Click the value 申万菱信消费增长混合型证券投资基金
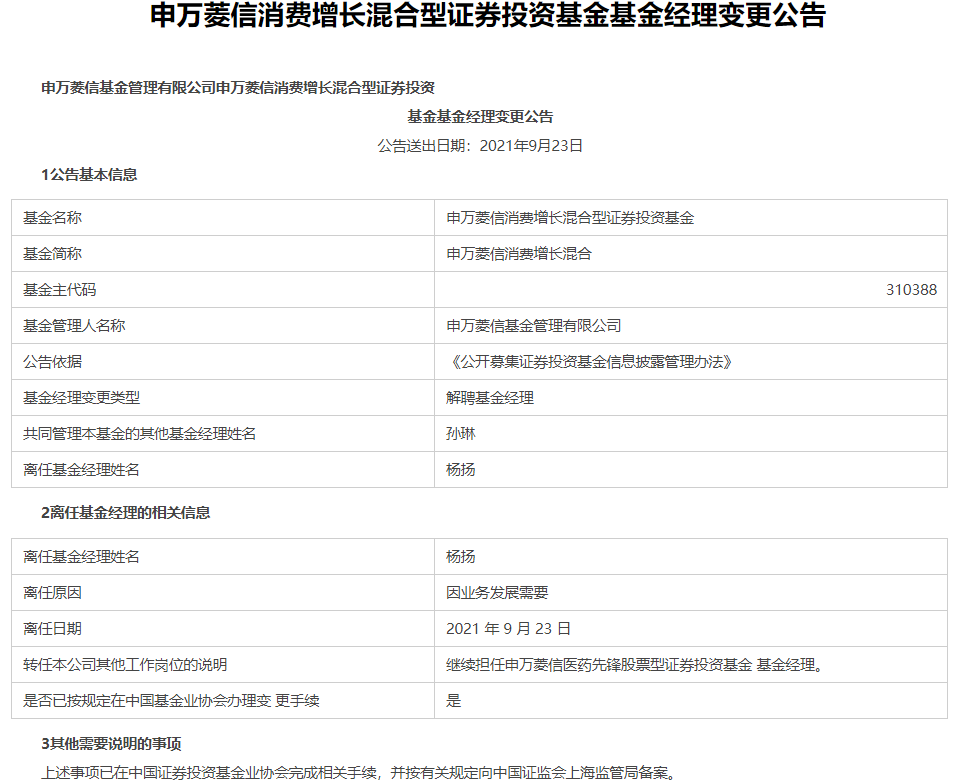 pos(570,218)
